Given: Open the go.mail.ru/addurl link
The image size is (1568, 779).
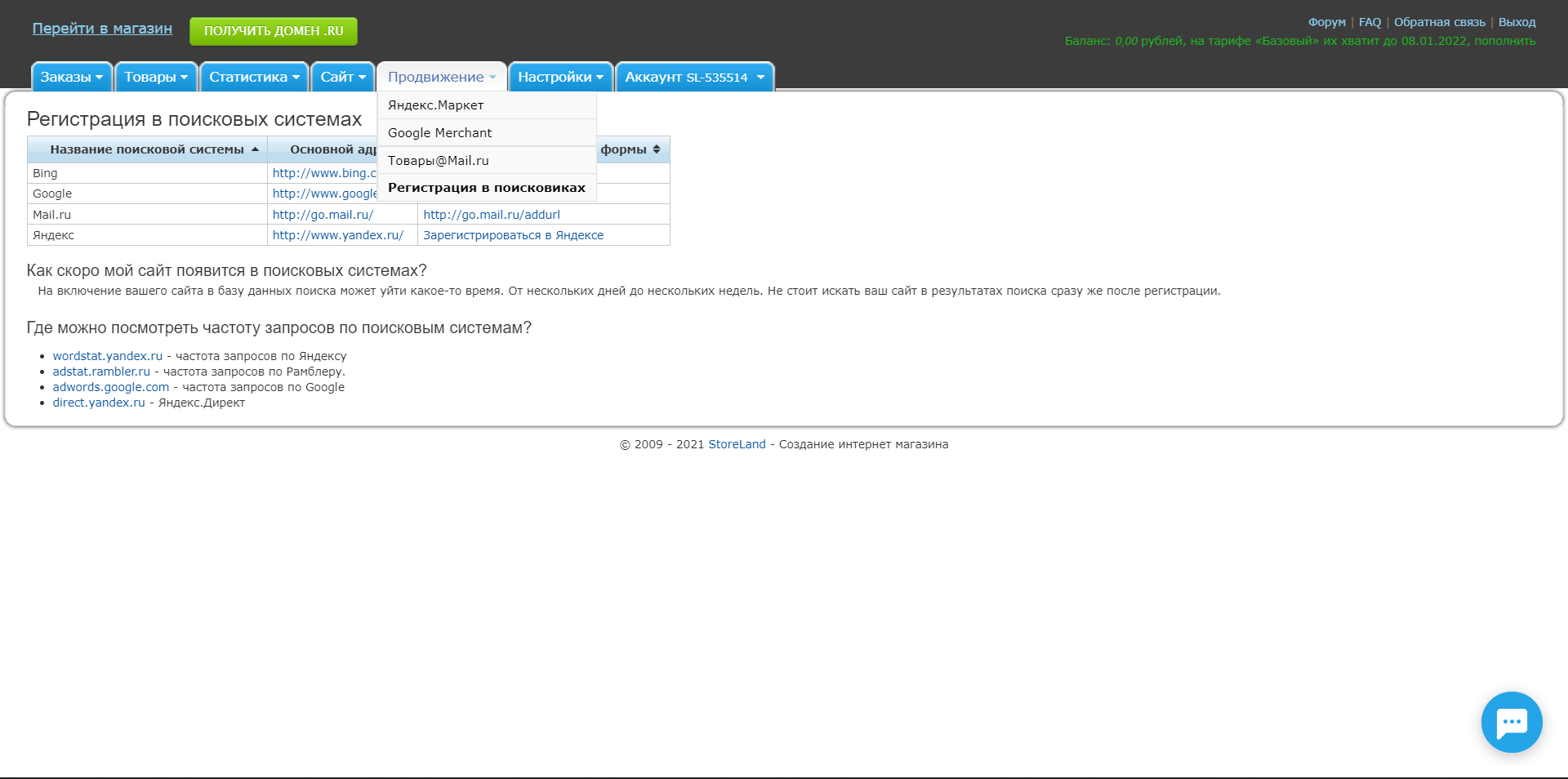Looking at the screenshot, I should pyautogui.click(x=492, y=215).
